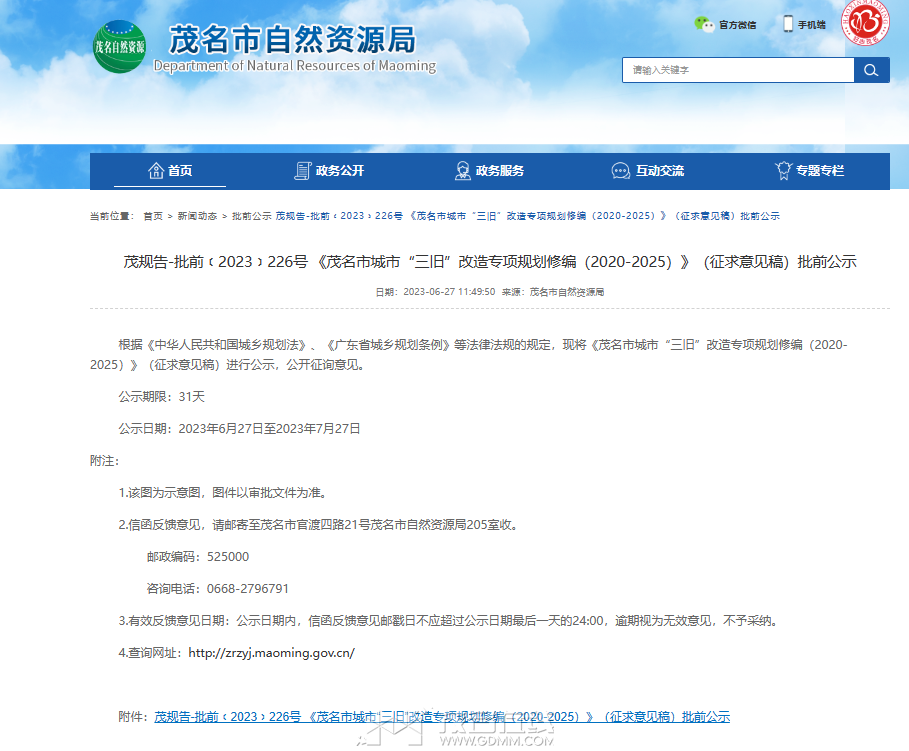
Task: Click the 茂名自然资源 green globe logo
Action: click(x=119, y=47)
